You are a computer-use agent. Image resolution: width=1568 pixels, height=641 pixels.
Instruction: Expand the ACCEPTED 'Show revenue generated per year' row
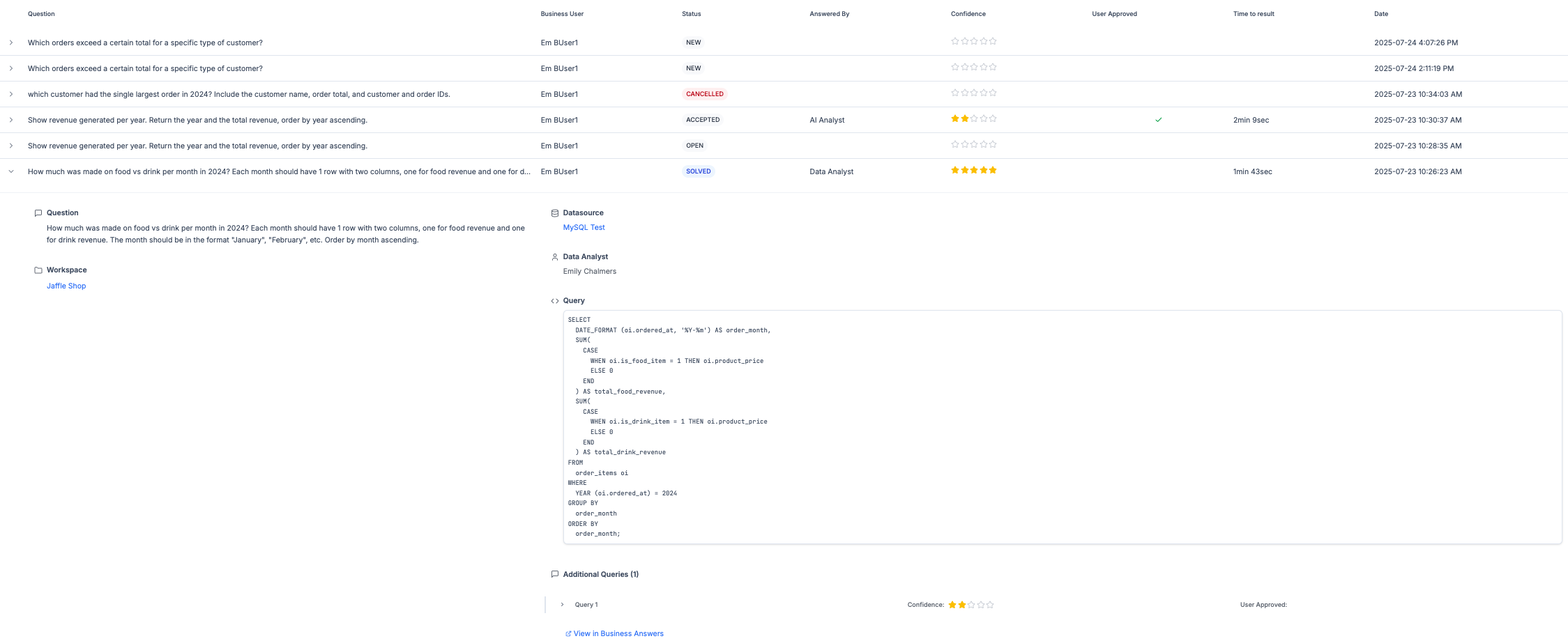pos(11,120)
